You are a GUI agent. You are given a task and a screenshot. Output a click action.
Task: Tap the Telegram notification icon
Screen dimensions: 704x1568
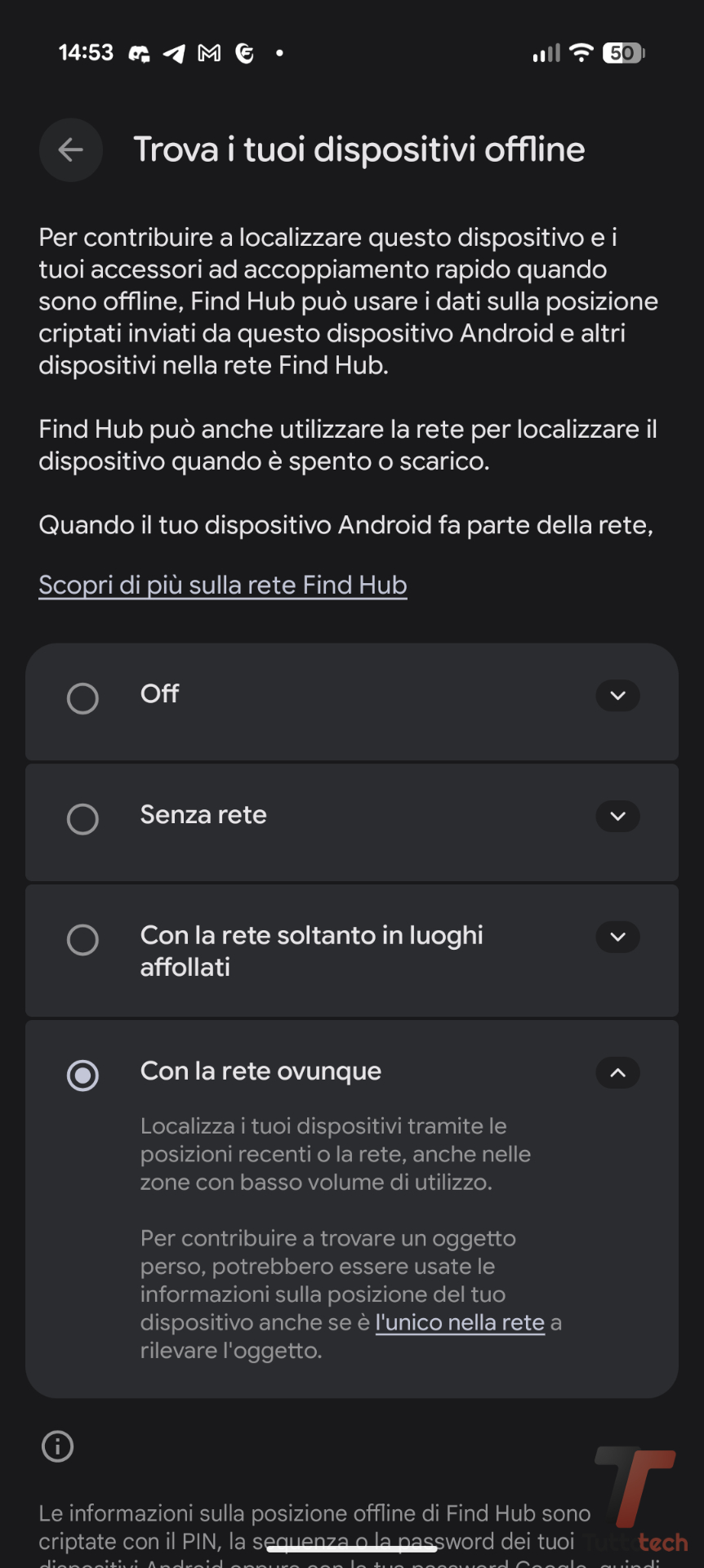click(174, 54)
